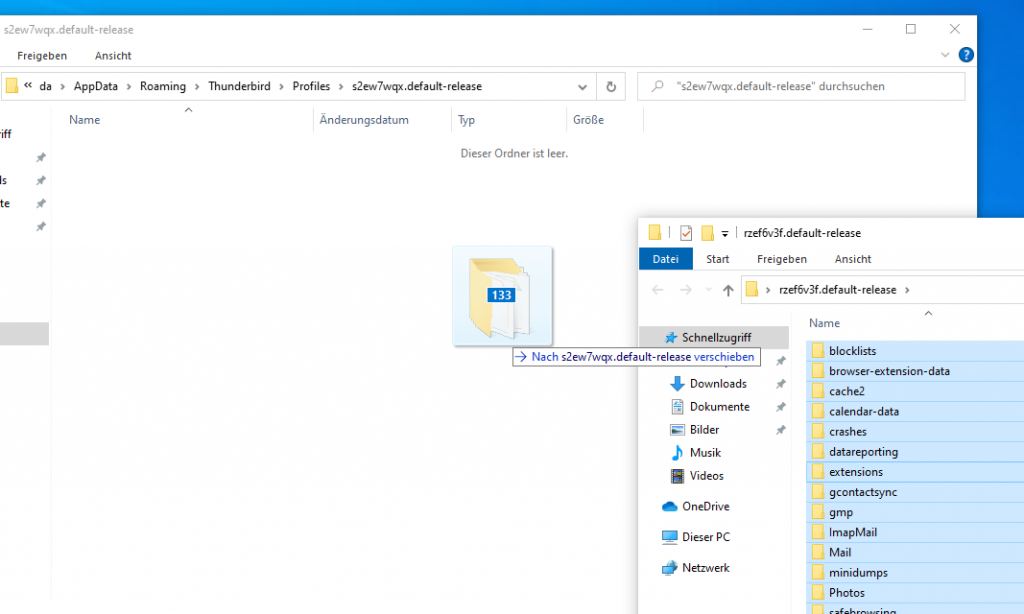The image size is (1024, 614).
Task: Click the rzef6v3f.default-release breadcrumb
Action: [x=837, y=290]
